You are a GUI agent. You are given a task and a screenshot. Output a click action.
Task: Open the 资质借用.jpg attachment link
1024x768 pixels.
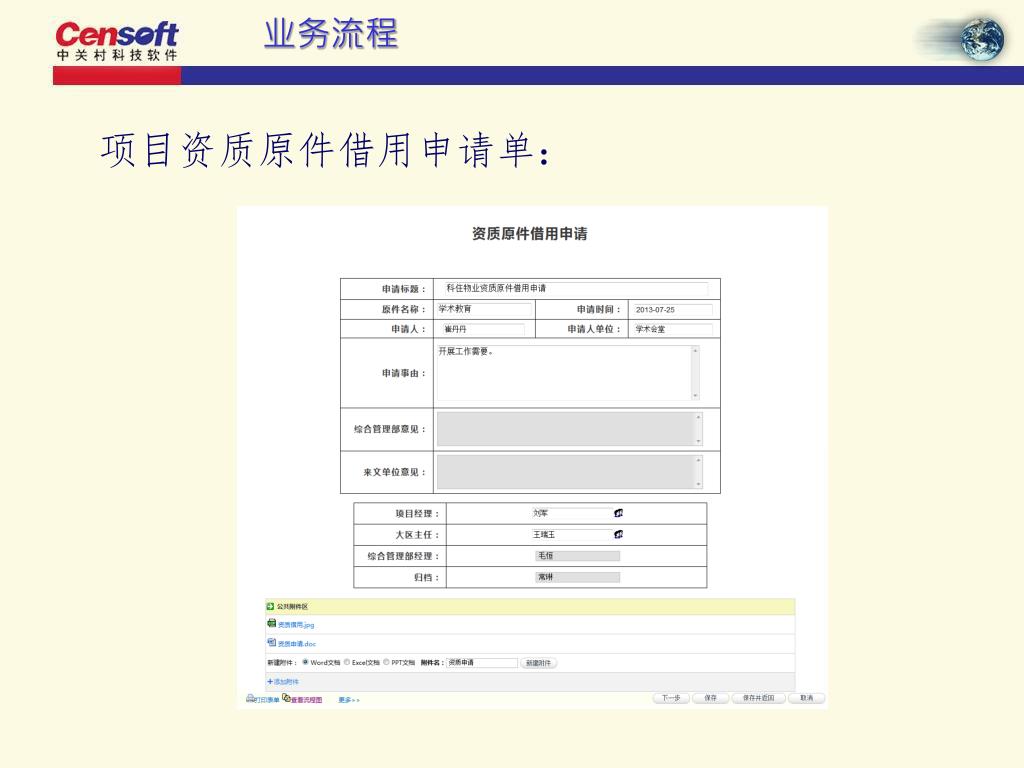tap(296, 625)
